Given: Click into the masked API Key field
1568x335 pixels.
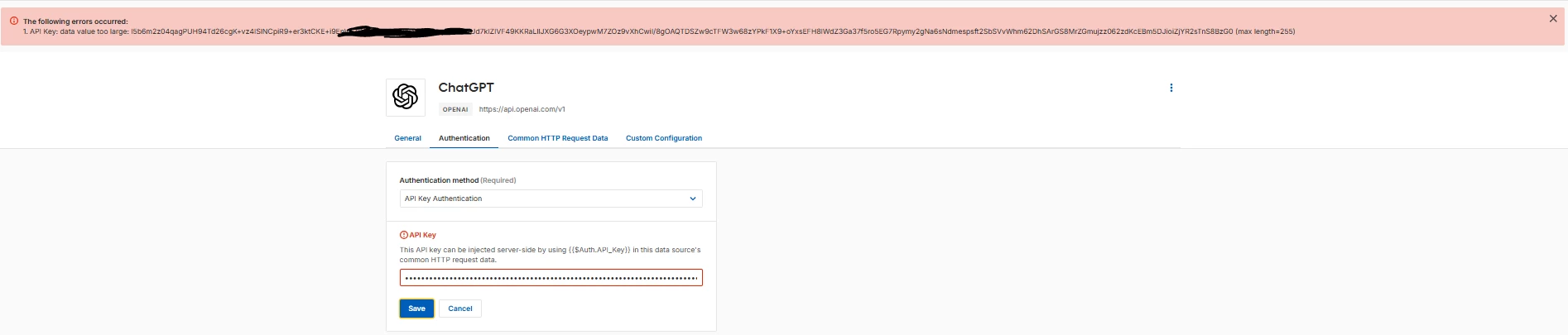Looking at the screenshot, I should point(551,278).
